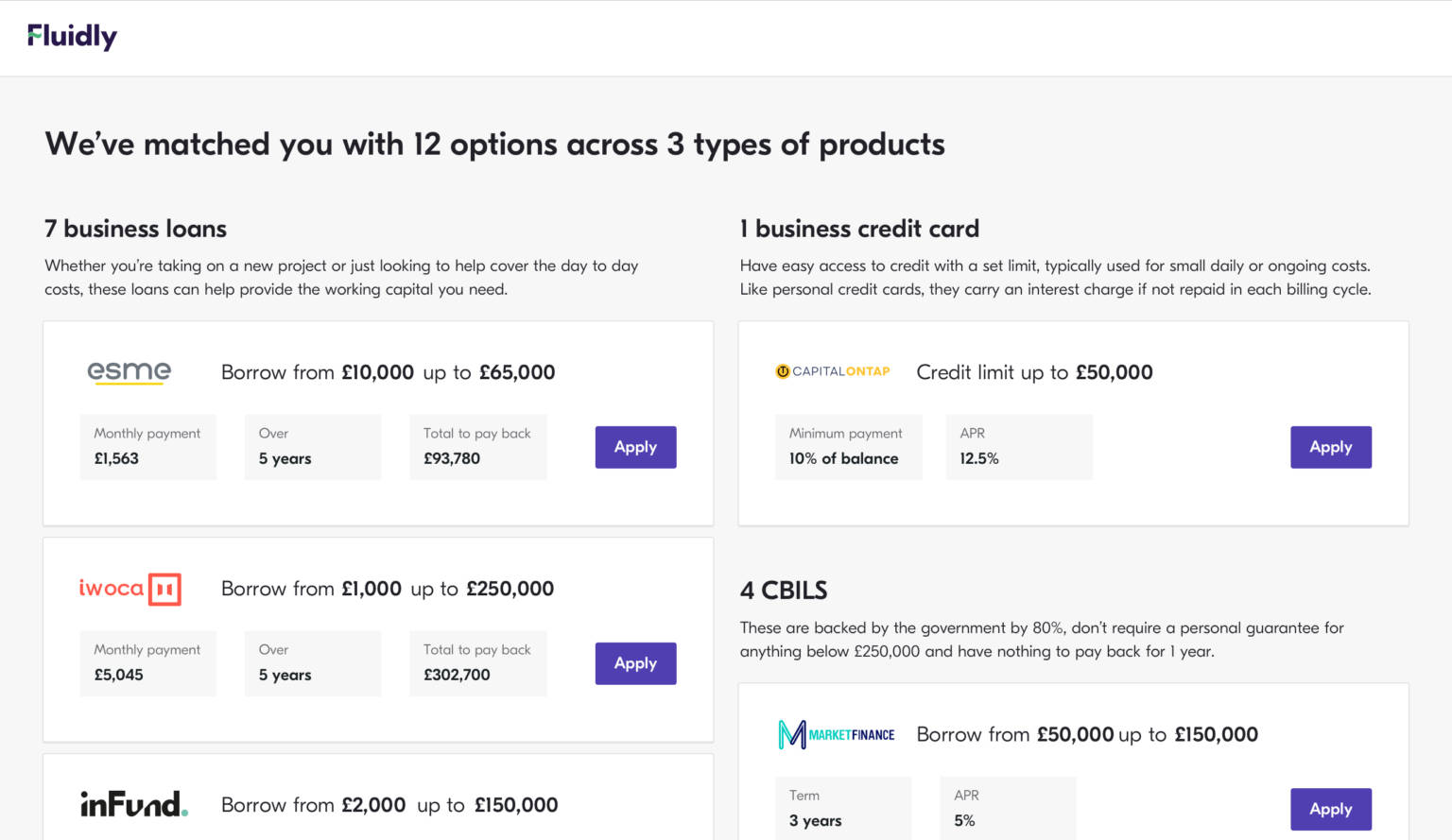This screenshot has height=840, width=1452.
Task: Click the iwoca logo
Action: tap(130, 588)
